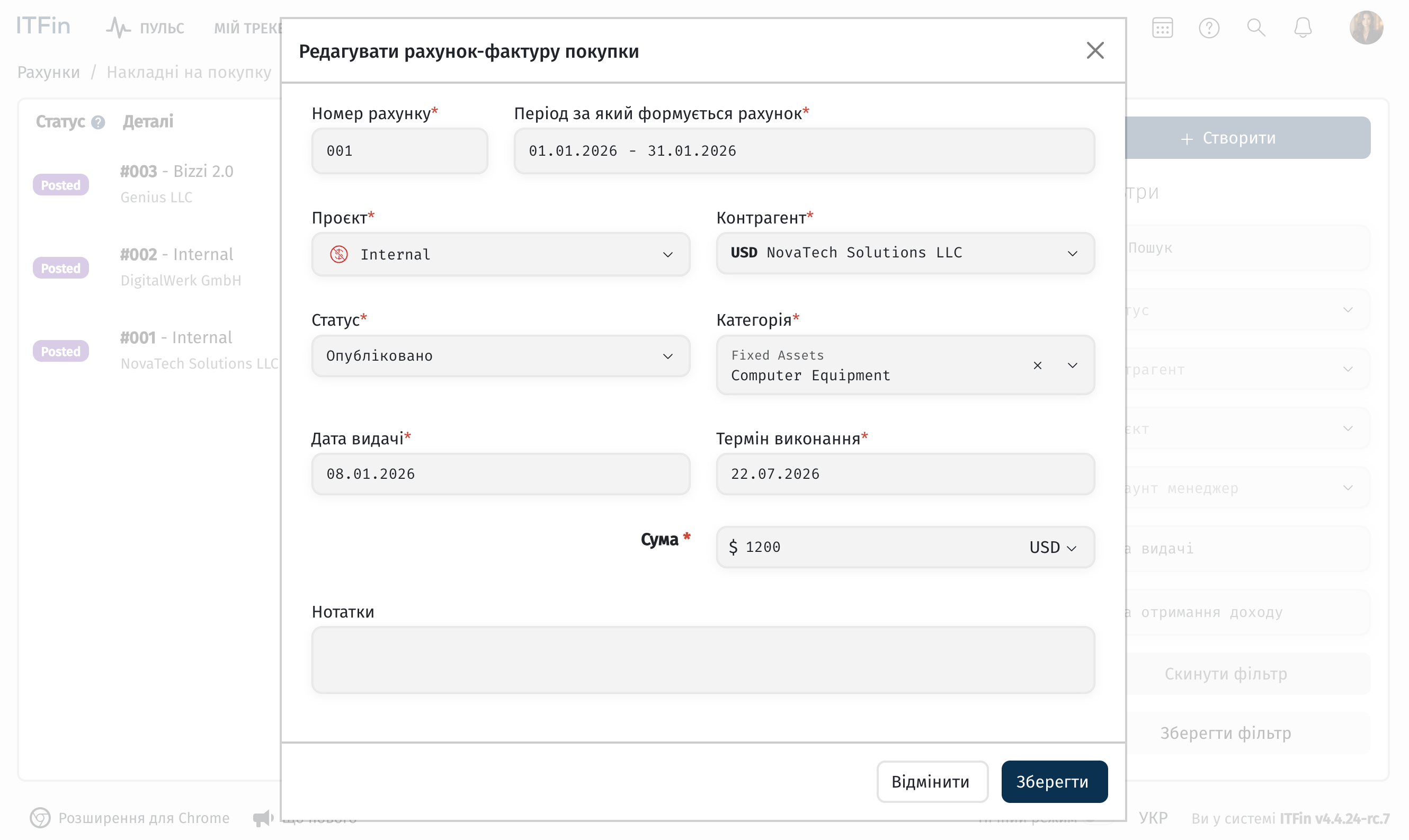Open the notifications bell
Viewport: 1409px width, 840px height.
(x=1303, y=27)
